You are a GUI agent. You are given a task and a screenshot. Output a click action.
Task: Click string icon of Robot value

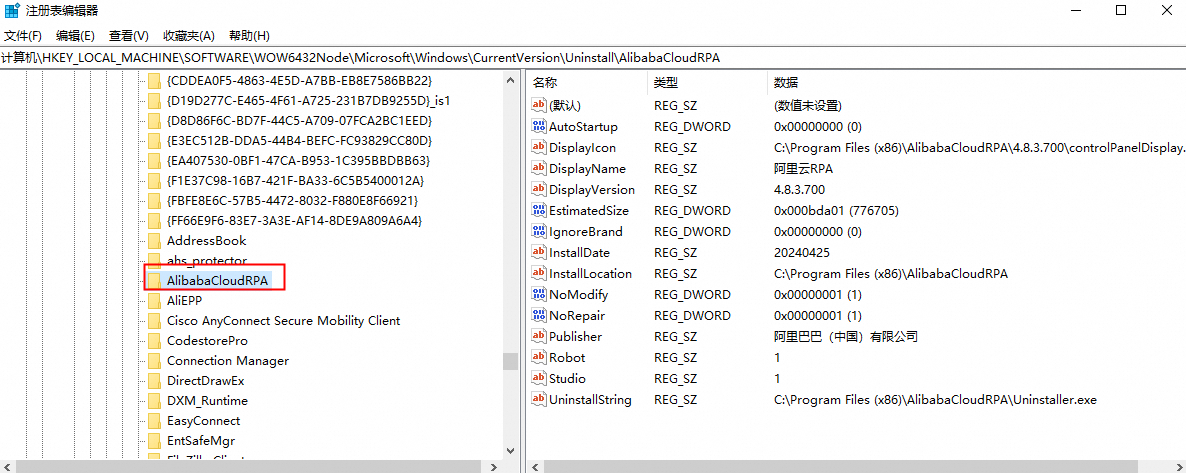click(539, 357)
